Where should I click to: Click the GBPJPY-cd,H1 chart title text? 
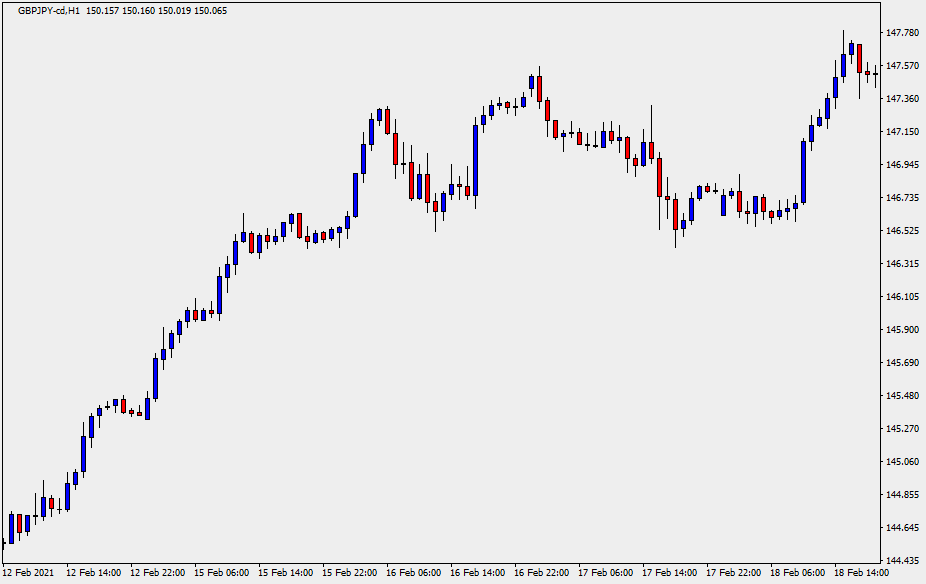click(48, 11)
